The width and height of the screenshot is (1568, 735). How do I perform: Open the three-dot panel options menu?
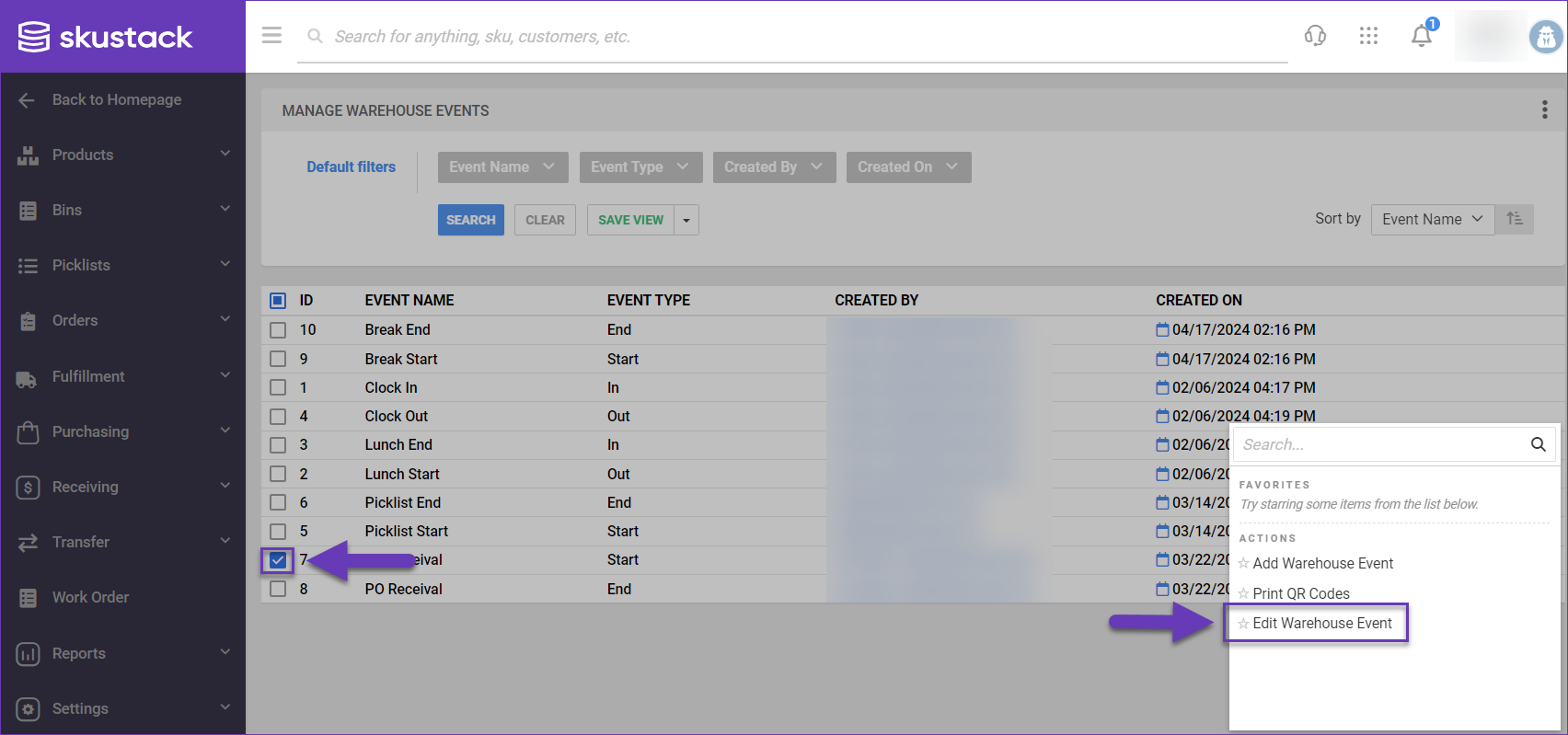click(x=1544, y=110)
